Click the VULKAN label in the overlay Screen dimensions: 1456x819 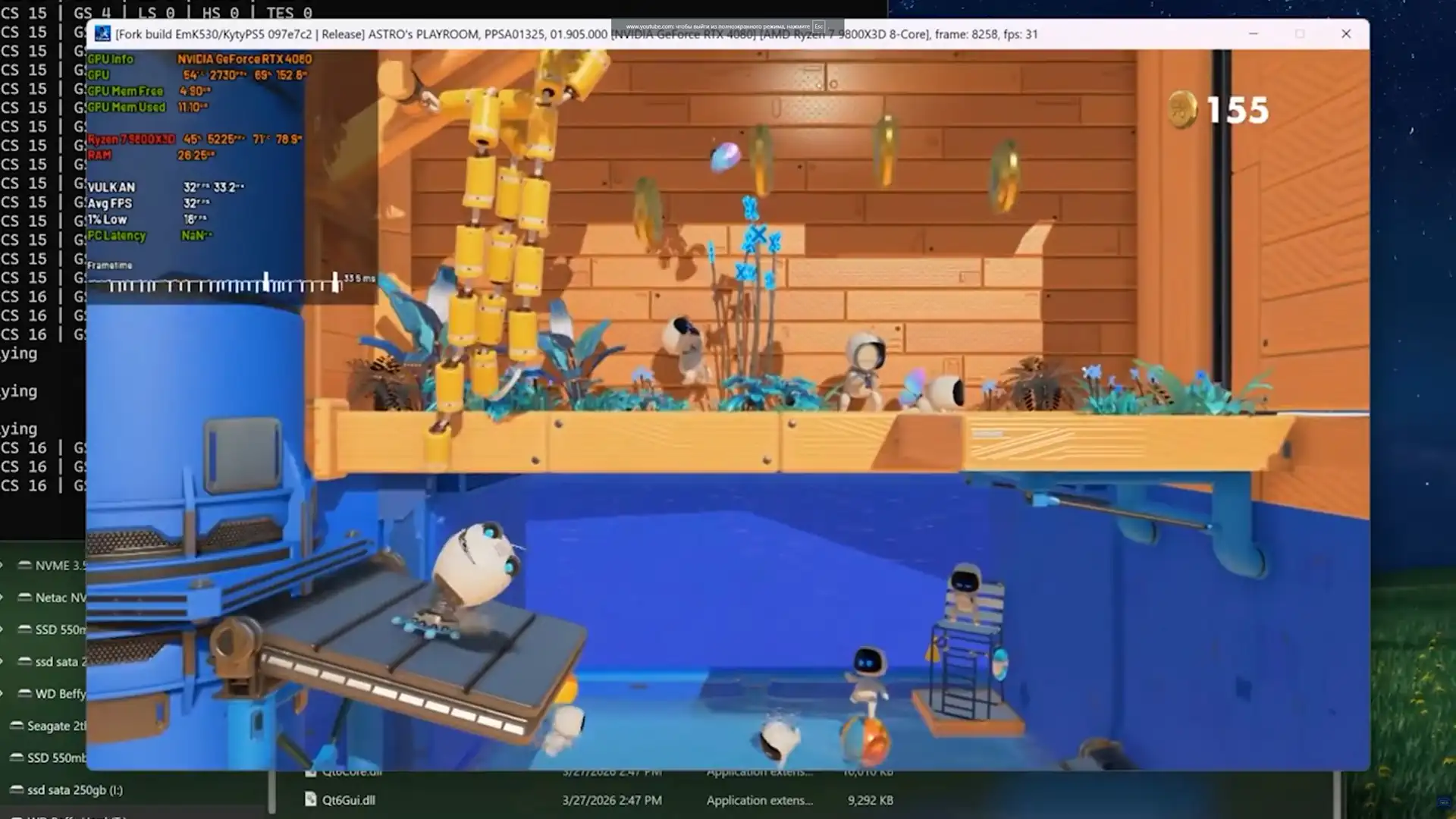coord(111,187)
